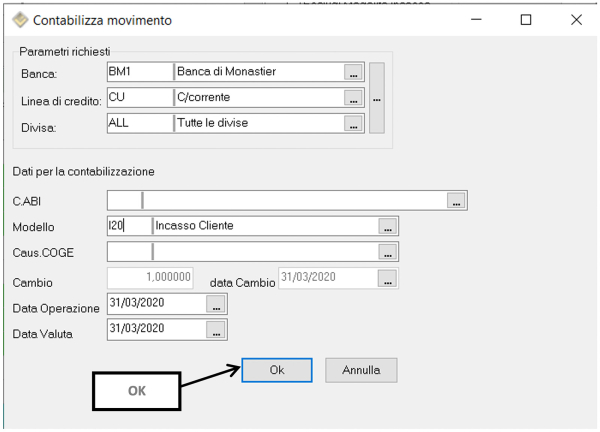Click the application icon in title bar

click(19, 19)
